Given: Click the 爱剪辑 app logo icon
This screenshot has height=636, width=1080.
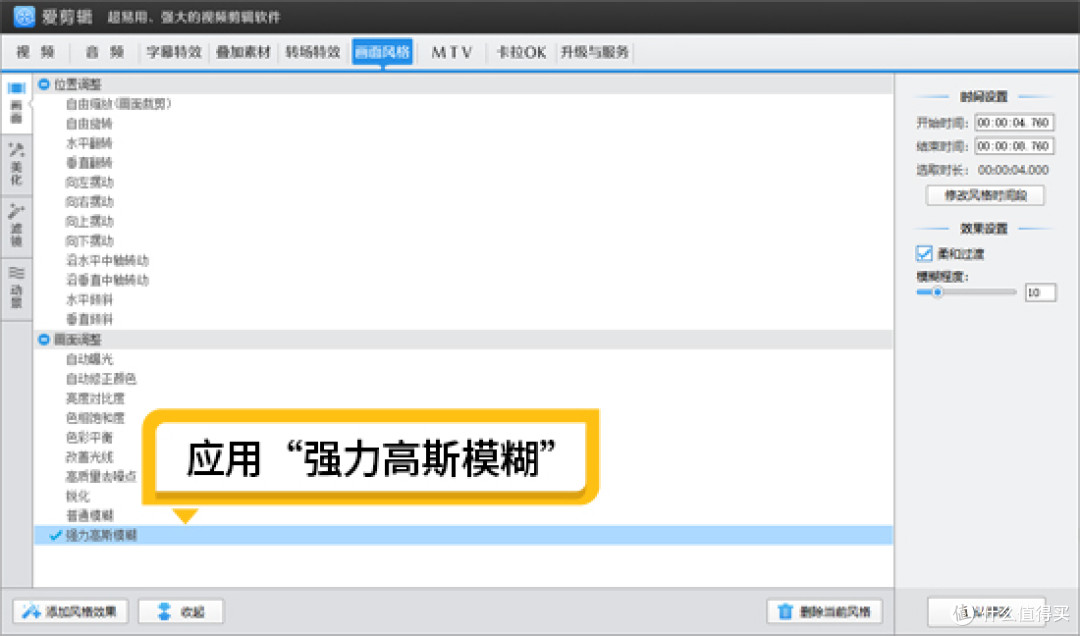Looking at the screenshot, I should coord(24,17).
